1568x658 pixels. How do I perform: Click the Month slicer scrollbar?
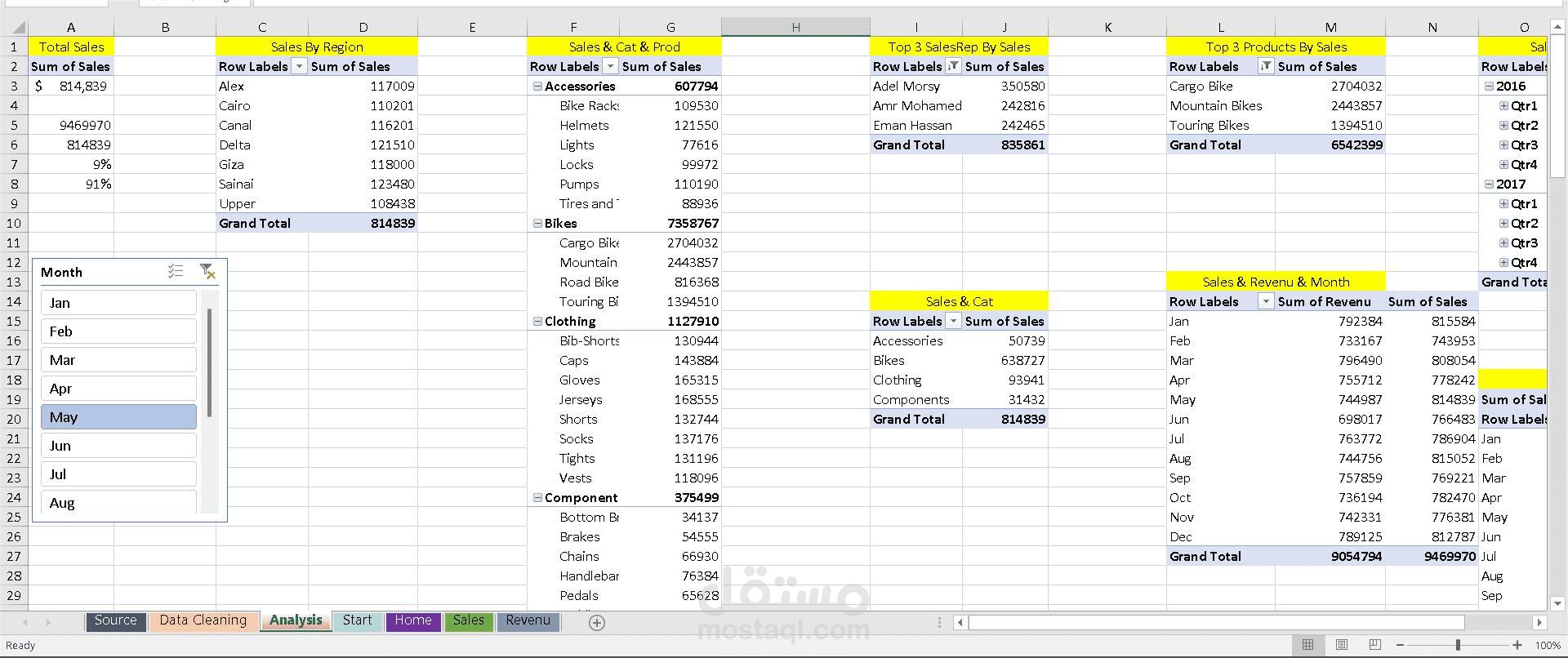[210, 363]
